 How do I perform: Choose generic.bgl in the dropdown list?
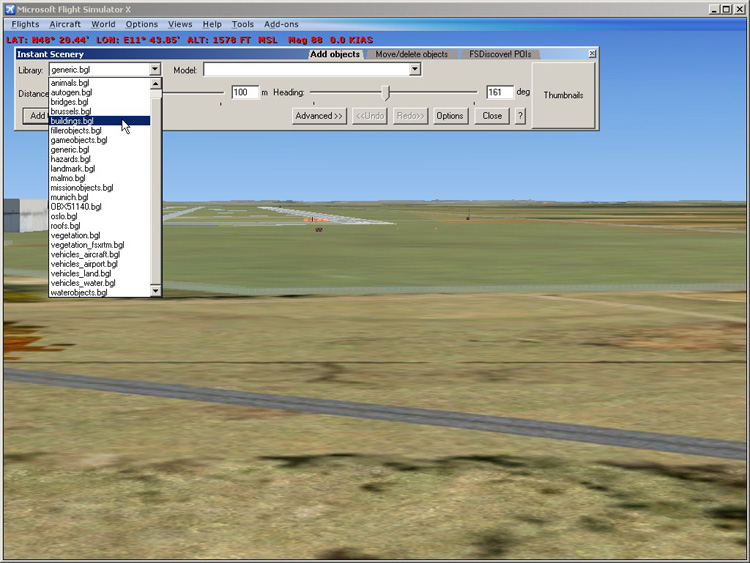click(99, 150)
